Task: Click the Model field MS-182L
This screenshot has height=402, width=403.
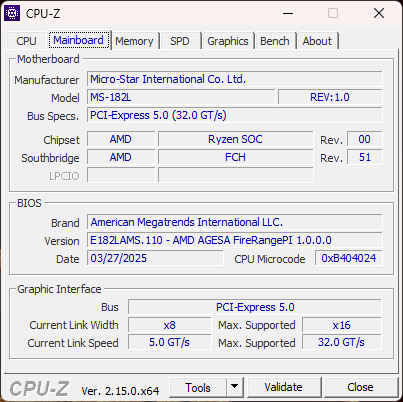Action: pyautogui.click(x=181, y=97)
